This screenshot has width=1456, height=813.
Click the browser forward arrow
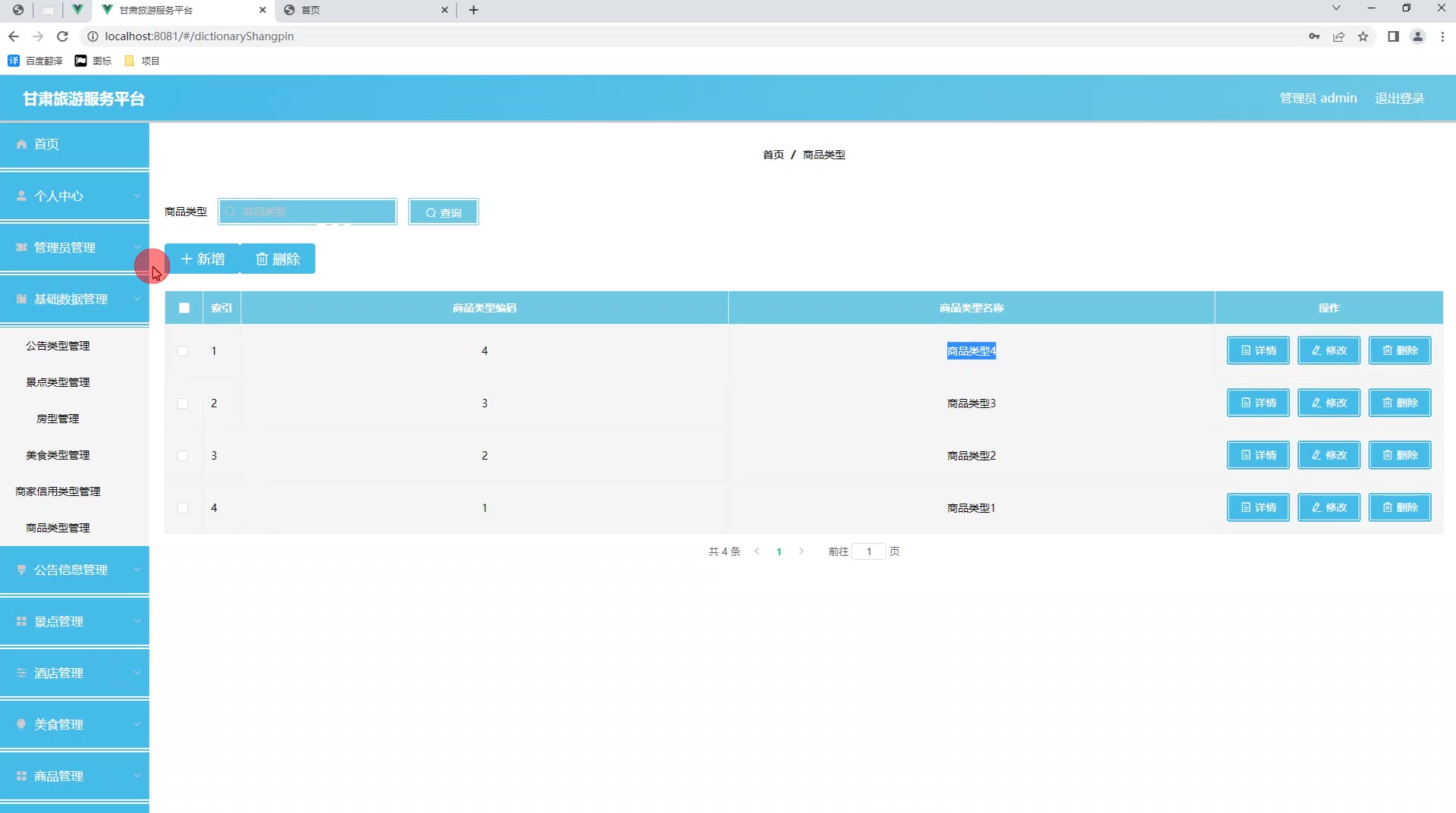[x=38, y=36]
